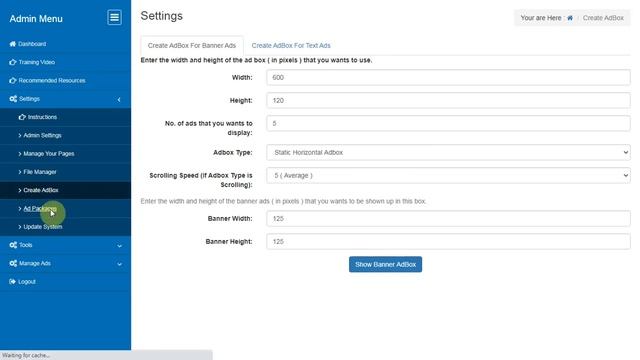Click the breadcrumb home icon
Viewport: 640px width, 360px height.
pos(570,18)
